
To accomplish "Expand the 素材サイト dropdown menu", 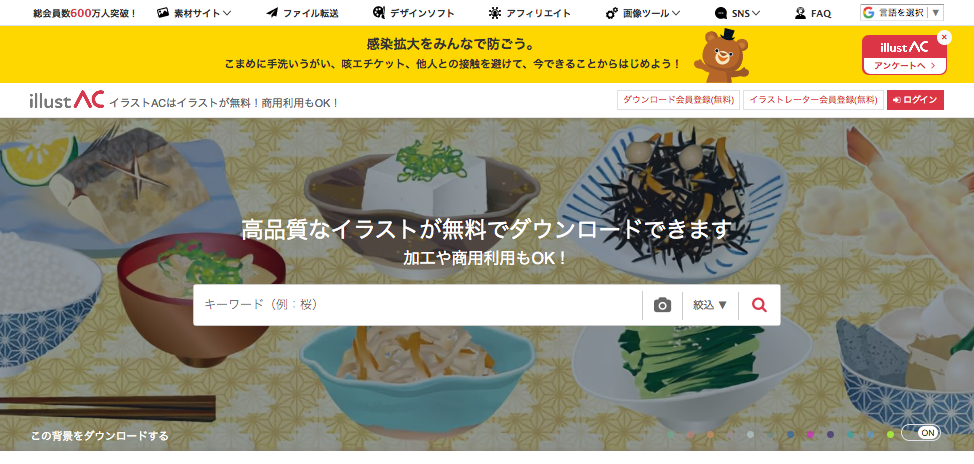I will (x=194, y=13).
